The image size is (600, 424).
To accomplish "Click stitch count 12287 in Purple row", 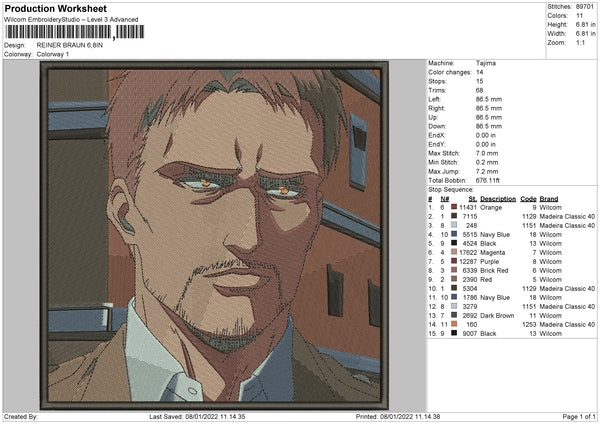I will coord(468,262).
